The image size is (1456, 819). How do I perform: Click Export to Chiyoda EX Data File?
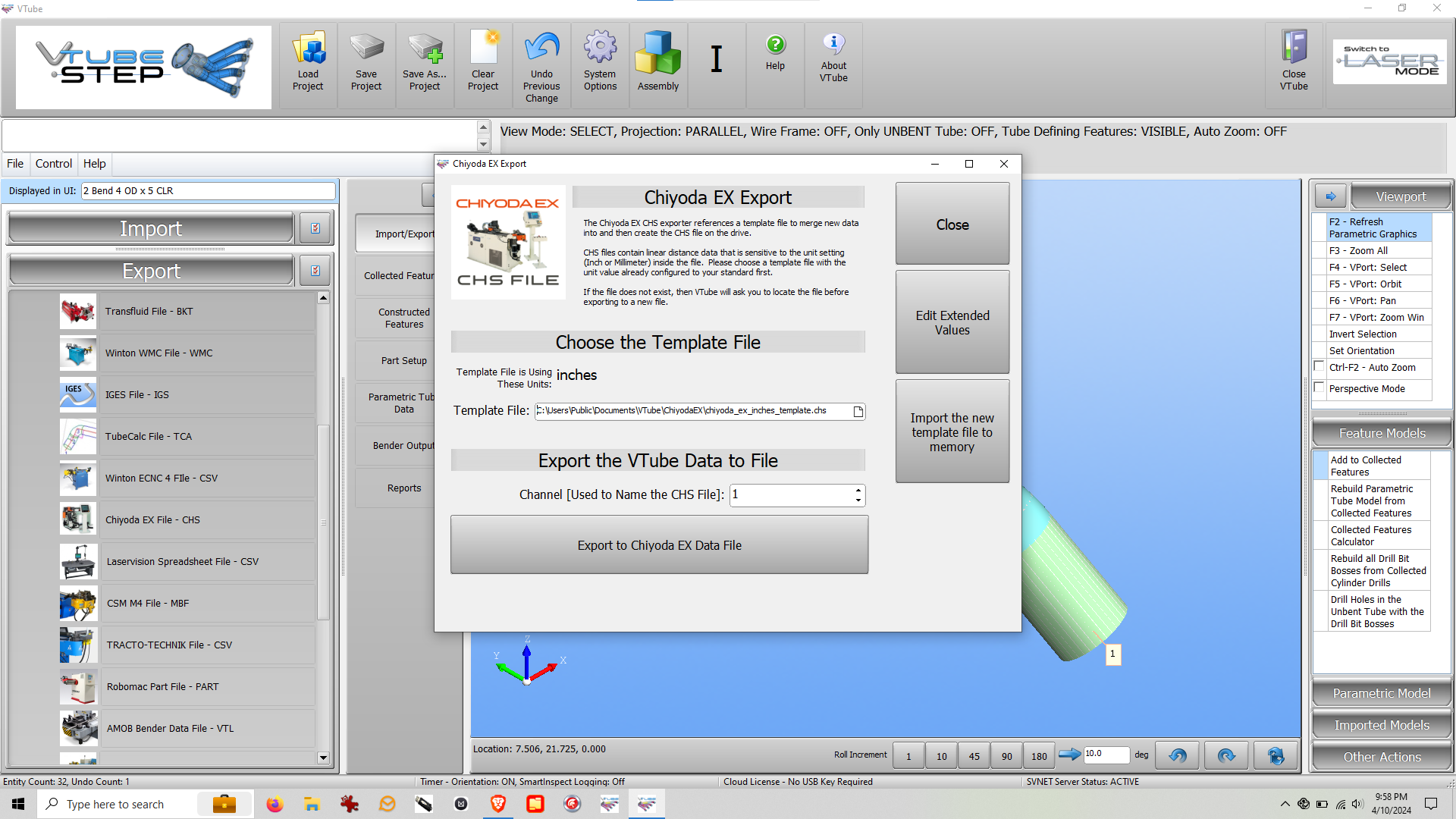pos(659,545)
